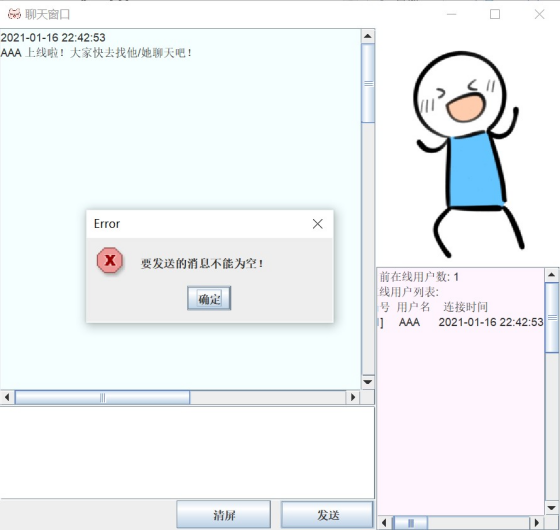Viewport: 560px width, 531px height.
Task: Click the chat window app icon in title bar
Action: 14,14
